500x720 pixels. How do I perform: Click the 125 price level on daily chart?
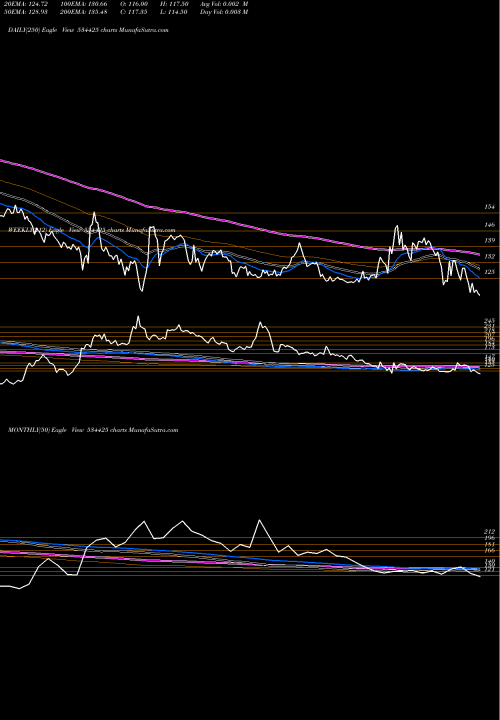click(x=489, y=272)
